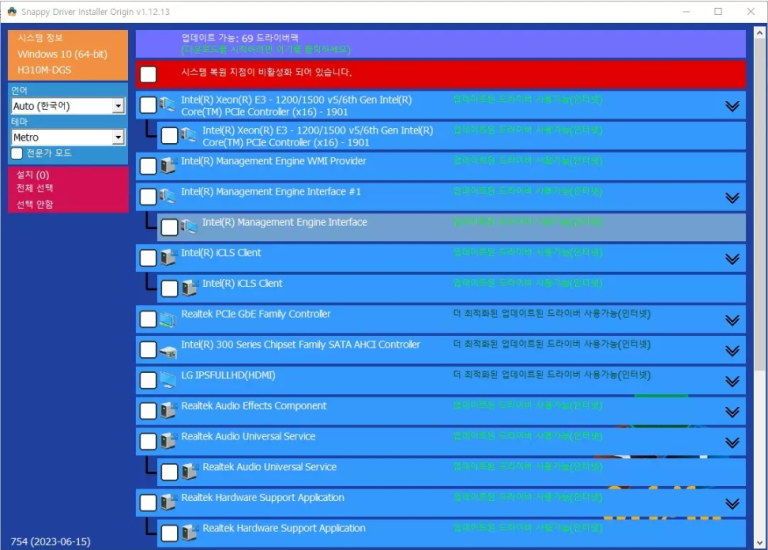Click the Intel Management Engine WMI Provider icon
768x550 pixels.
pyautogui.click(x=168, y=166)
